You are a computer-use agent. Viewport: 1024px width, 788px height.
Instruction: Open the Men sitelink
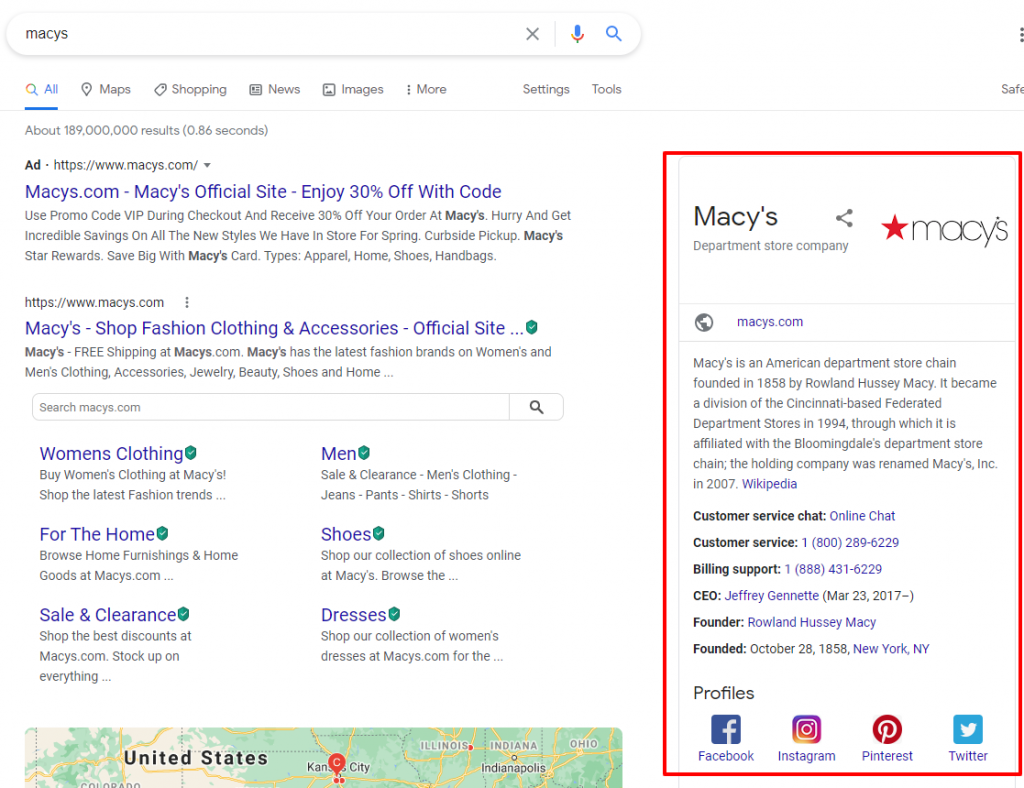click(x=338, y=454)
